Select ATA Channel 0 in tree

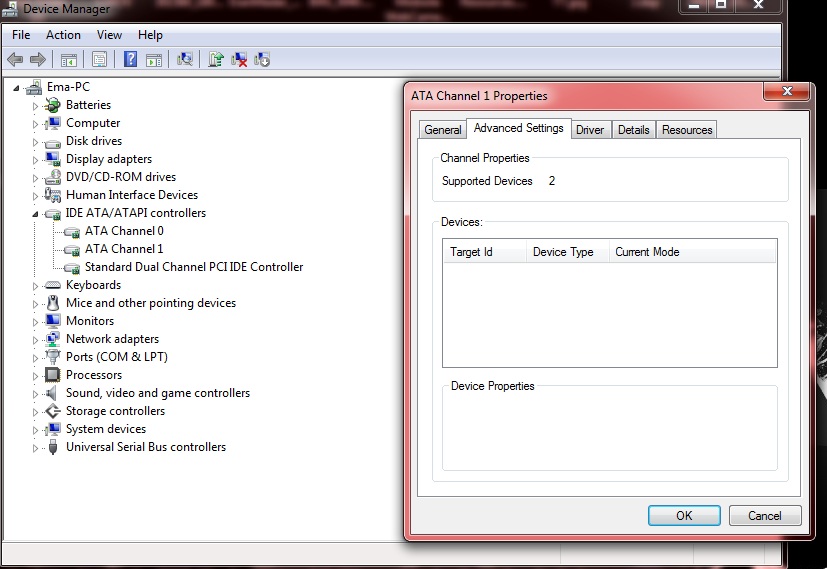coord(124,231)
